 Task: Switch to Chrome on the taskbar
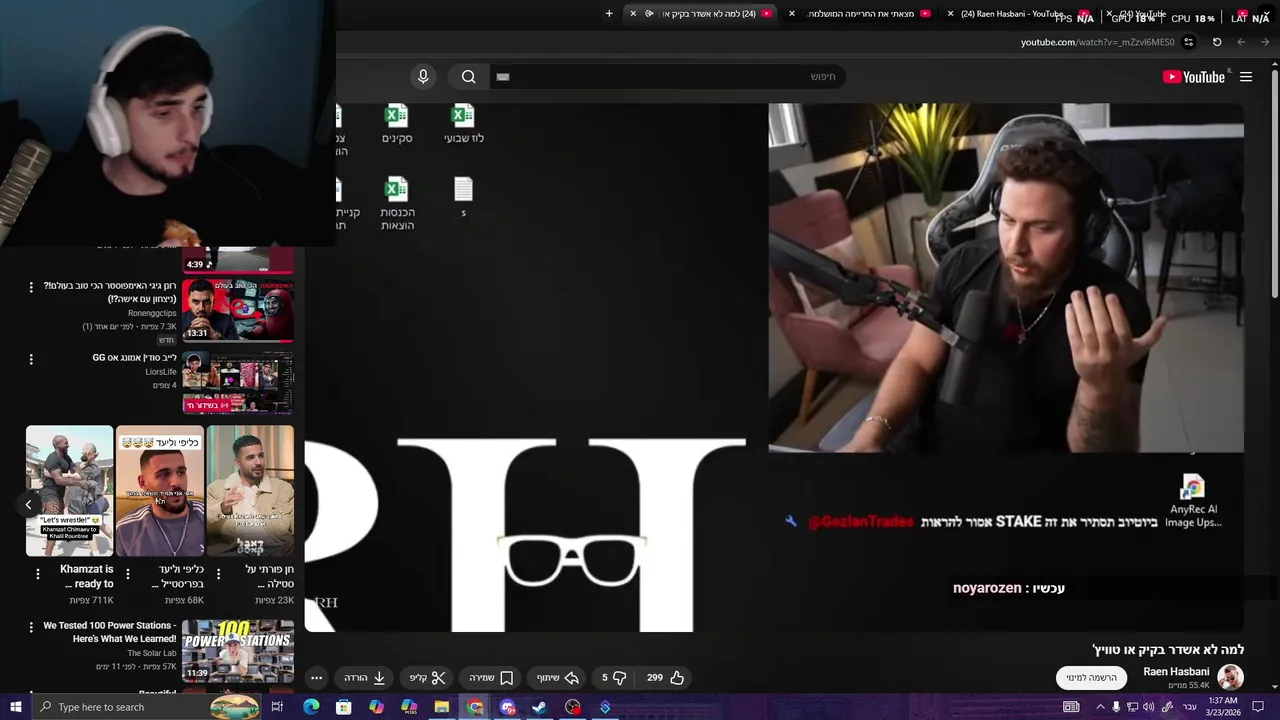pos(475,707)
